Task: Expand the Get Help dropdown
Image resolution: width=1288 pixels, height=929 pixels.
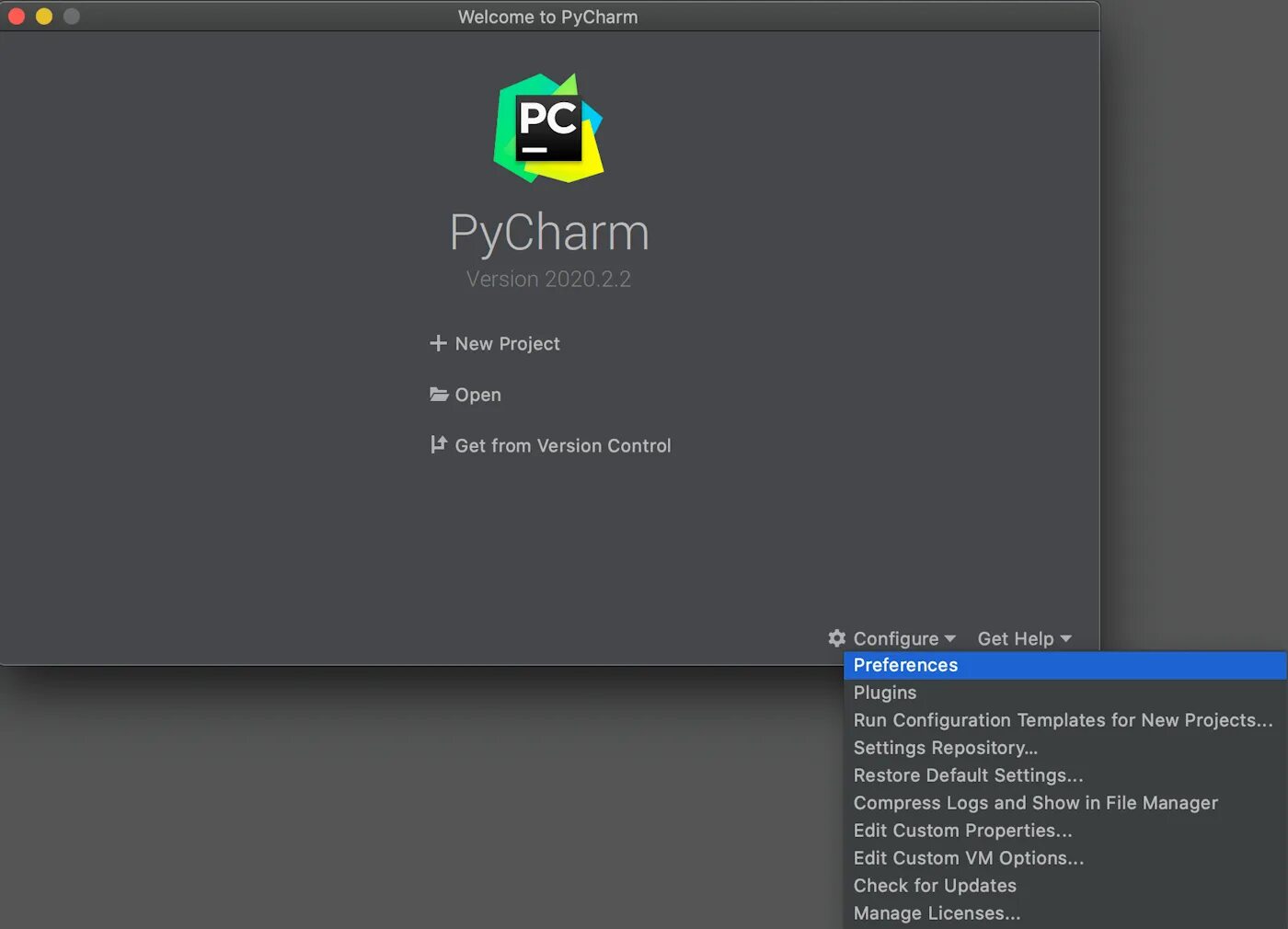Action: [x=1024, y=638]
